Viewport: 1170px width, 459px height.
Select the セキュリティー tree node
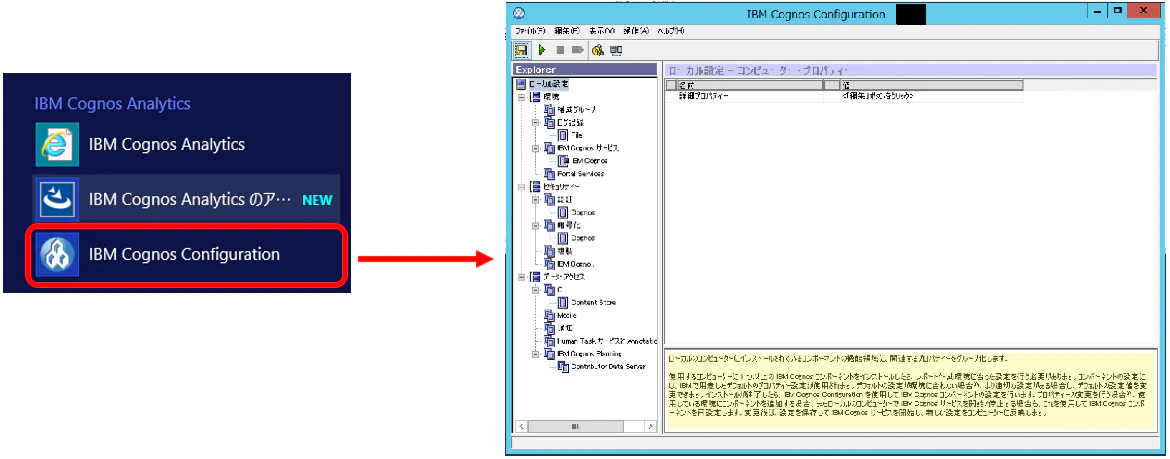563,187
